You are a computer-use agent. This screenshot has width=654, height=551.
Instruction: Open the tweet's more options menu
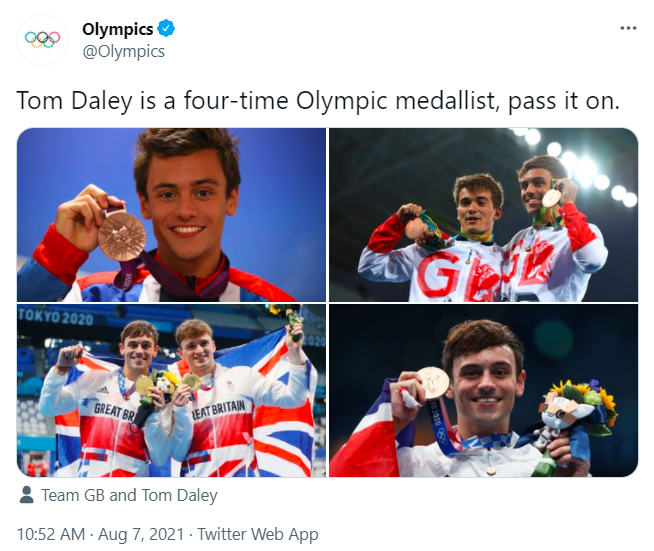click(628, 28)
